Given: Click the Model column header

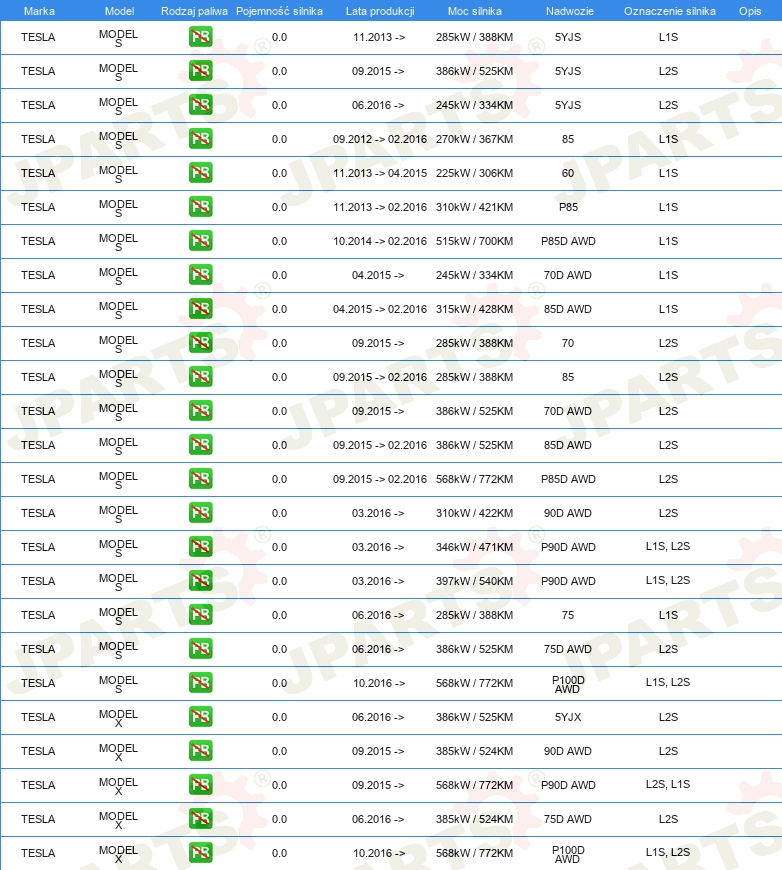Looking at the screenshot, I should (x=119, y=11).
